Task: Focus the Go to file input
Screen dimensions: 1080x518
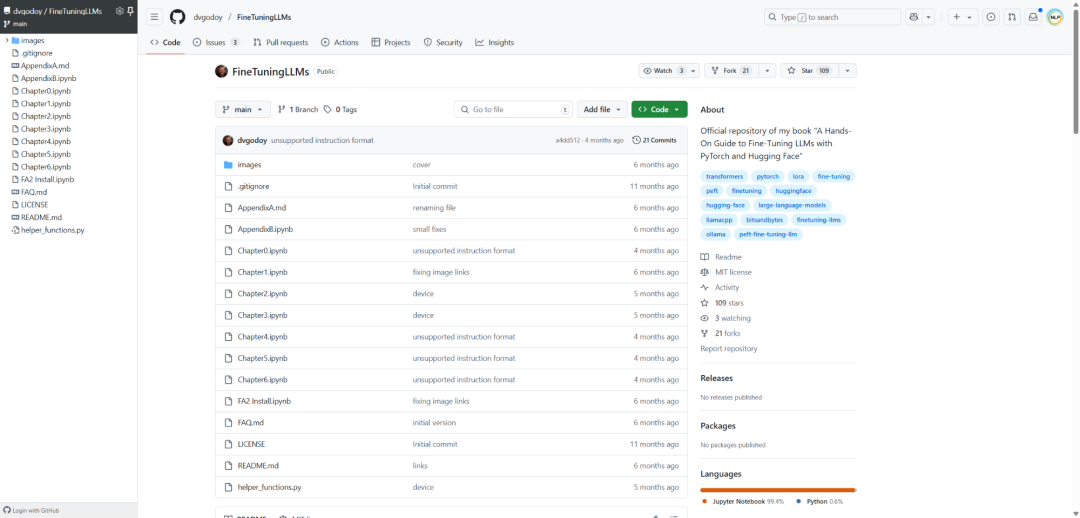Action: coord(513,110)
